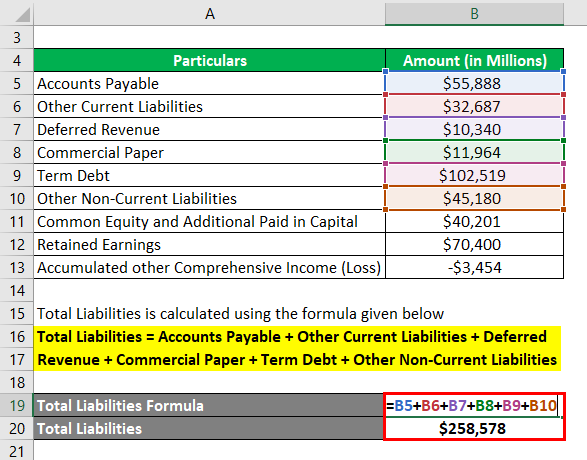The image size is (587, 460).
Task: Select the Deferred Revenue cell
Action: tap(209, 130)
